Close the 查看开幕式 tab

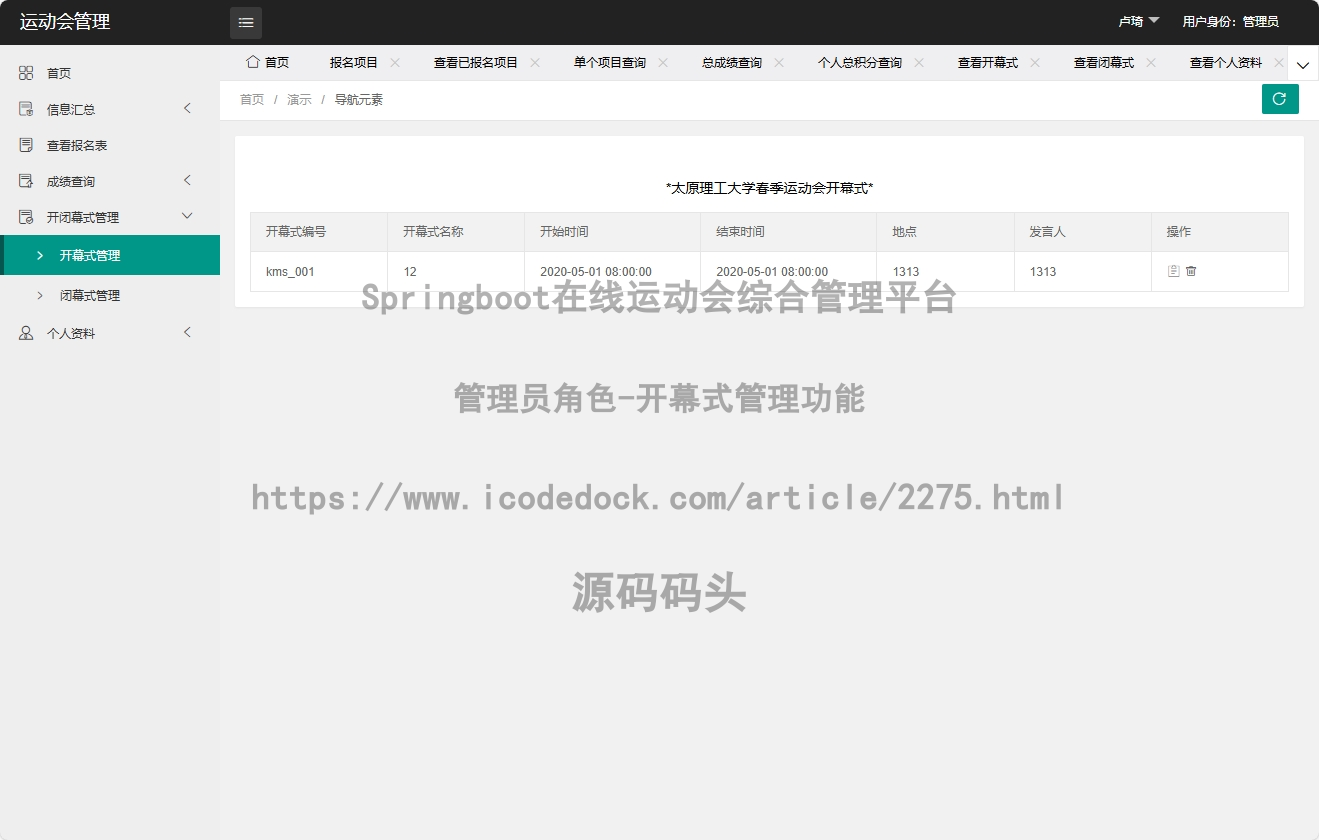pyautogui.click(x=1035, y=62)
